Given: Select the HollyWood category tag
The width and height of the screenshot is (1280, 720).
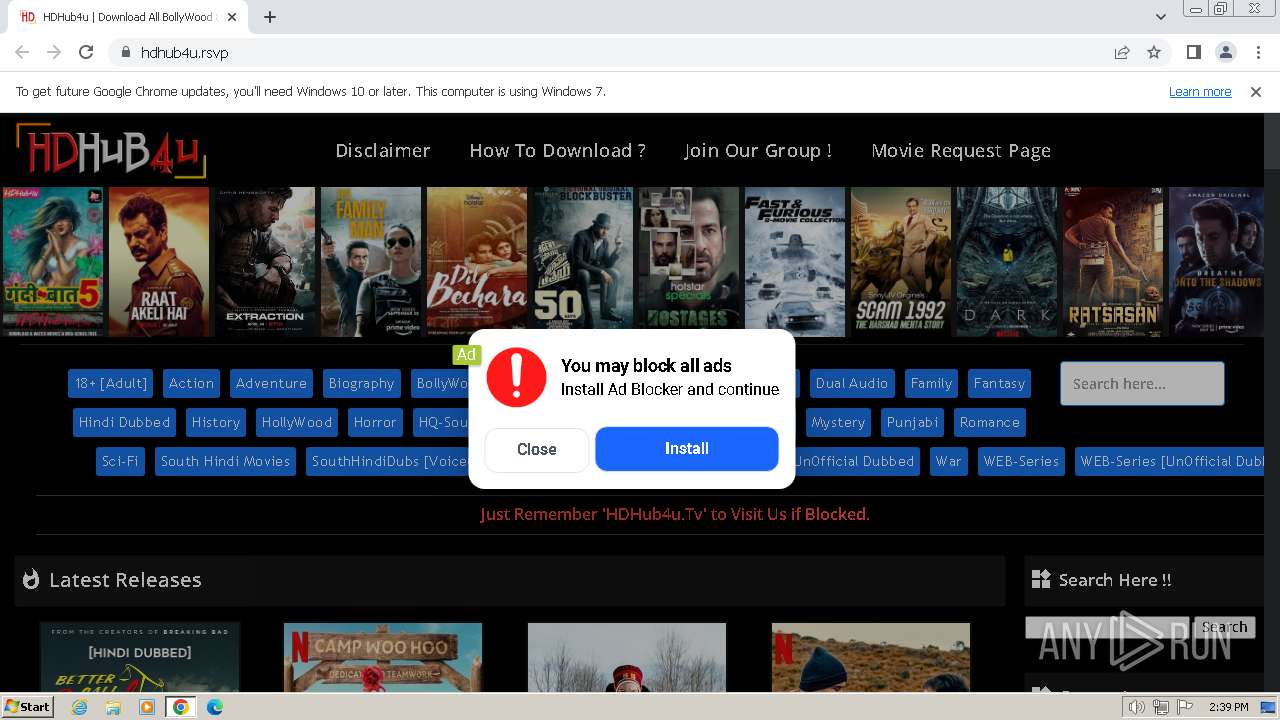Looking at the screenshot, I should (297, 422).
